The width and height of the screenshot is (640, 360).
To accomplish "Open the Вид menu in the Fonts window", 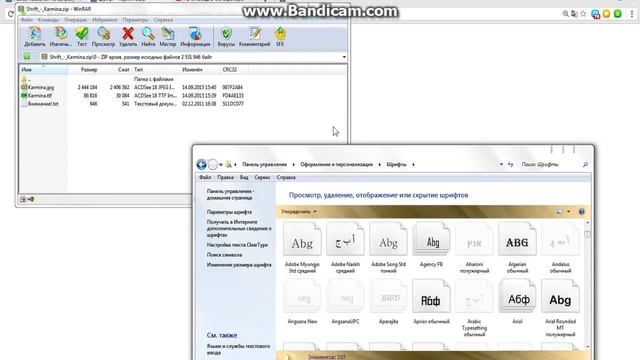I will [244, 178].
